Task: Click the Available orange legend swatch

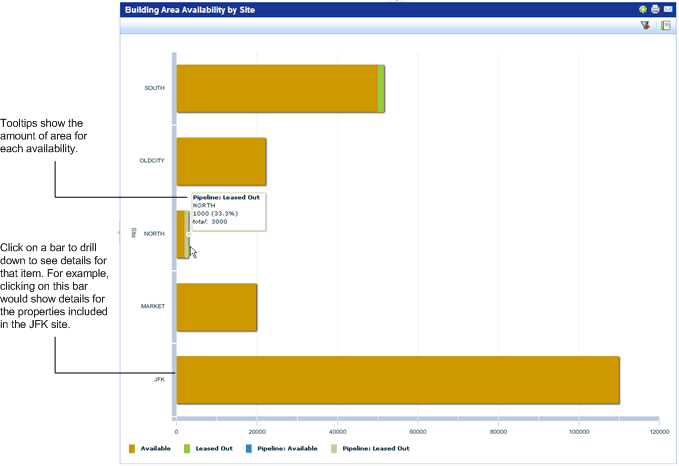Action: (x=132, y=449)
